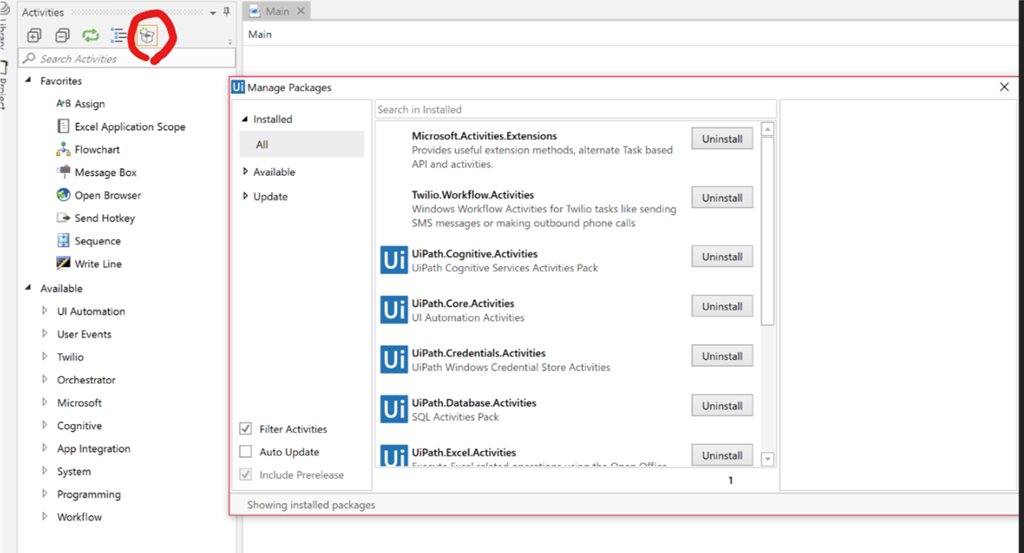The width and height of the screenshot is (1024, 553).
Task: Click the Open Browser globe icon
Action: [x=63, y=195]
